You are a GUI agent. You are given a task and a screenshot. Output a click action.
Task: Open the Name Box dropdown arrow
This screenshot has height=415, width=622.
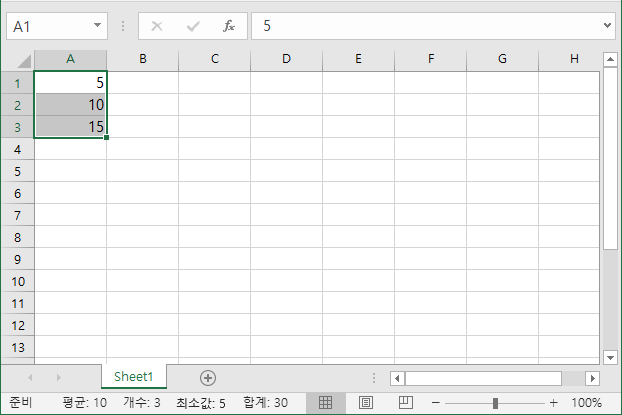97,25
